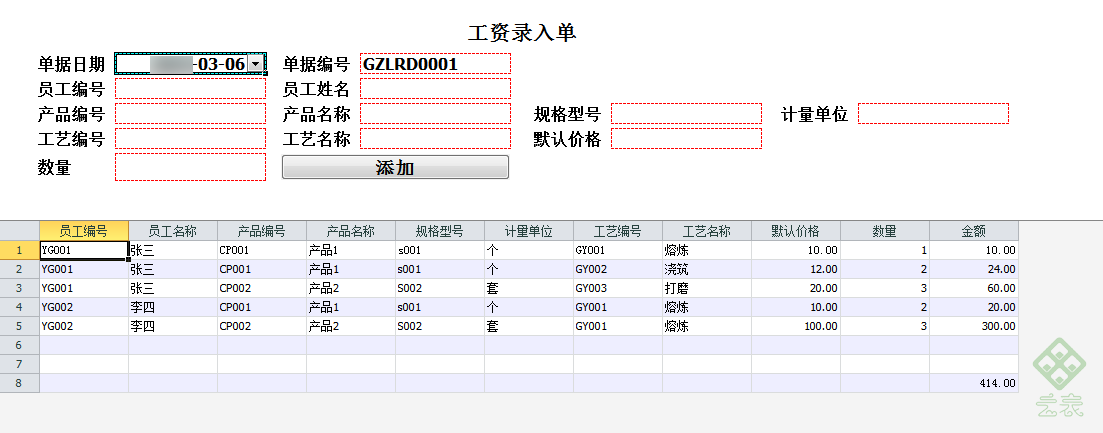The height and width of the screenshot is (433, 1103).
Task: Select the 规格型号 column header
Action: [440, 231]
